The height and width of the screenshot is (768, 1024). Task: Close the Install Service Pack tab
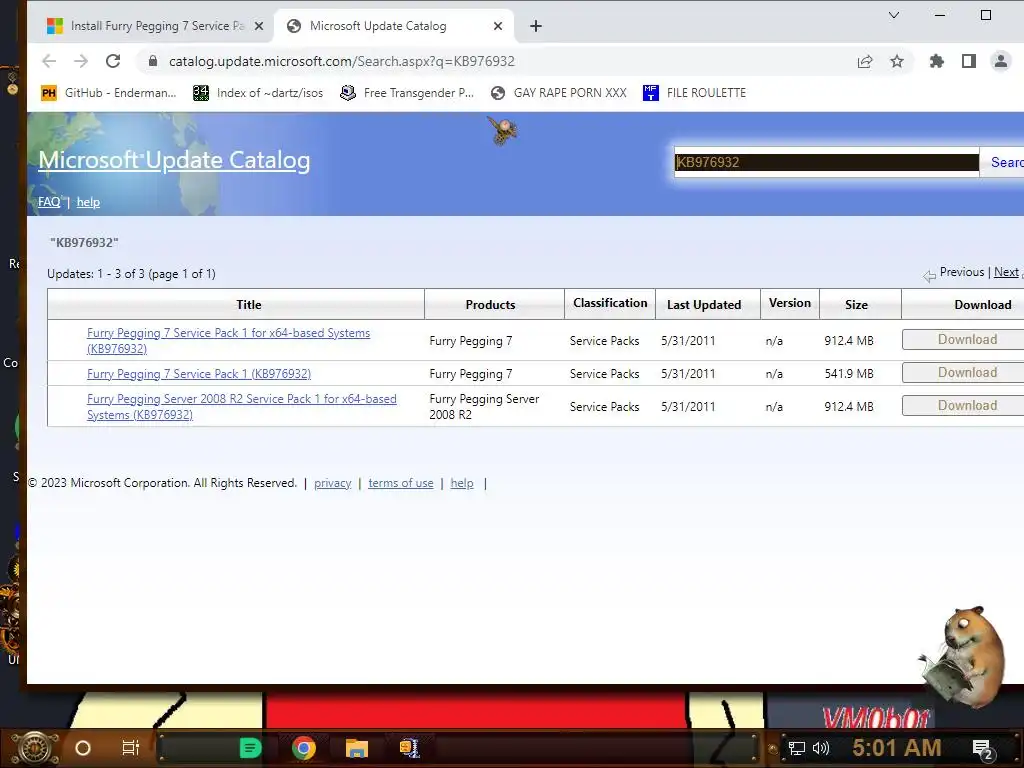[259, 26]
